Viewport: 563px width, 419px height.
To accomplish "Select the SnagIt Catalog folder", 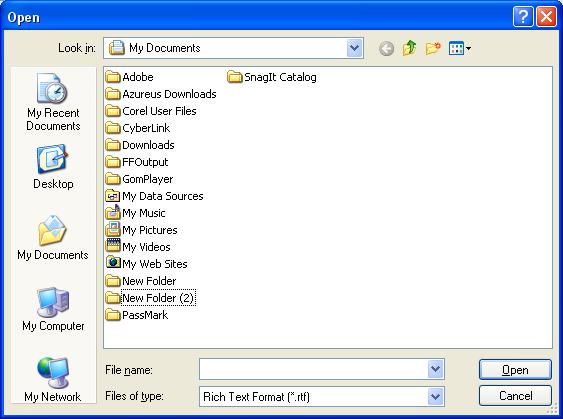I will (x=272, y=77).
